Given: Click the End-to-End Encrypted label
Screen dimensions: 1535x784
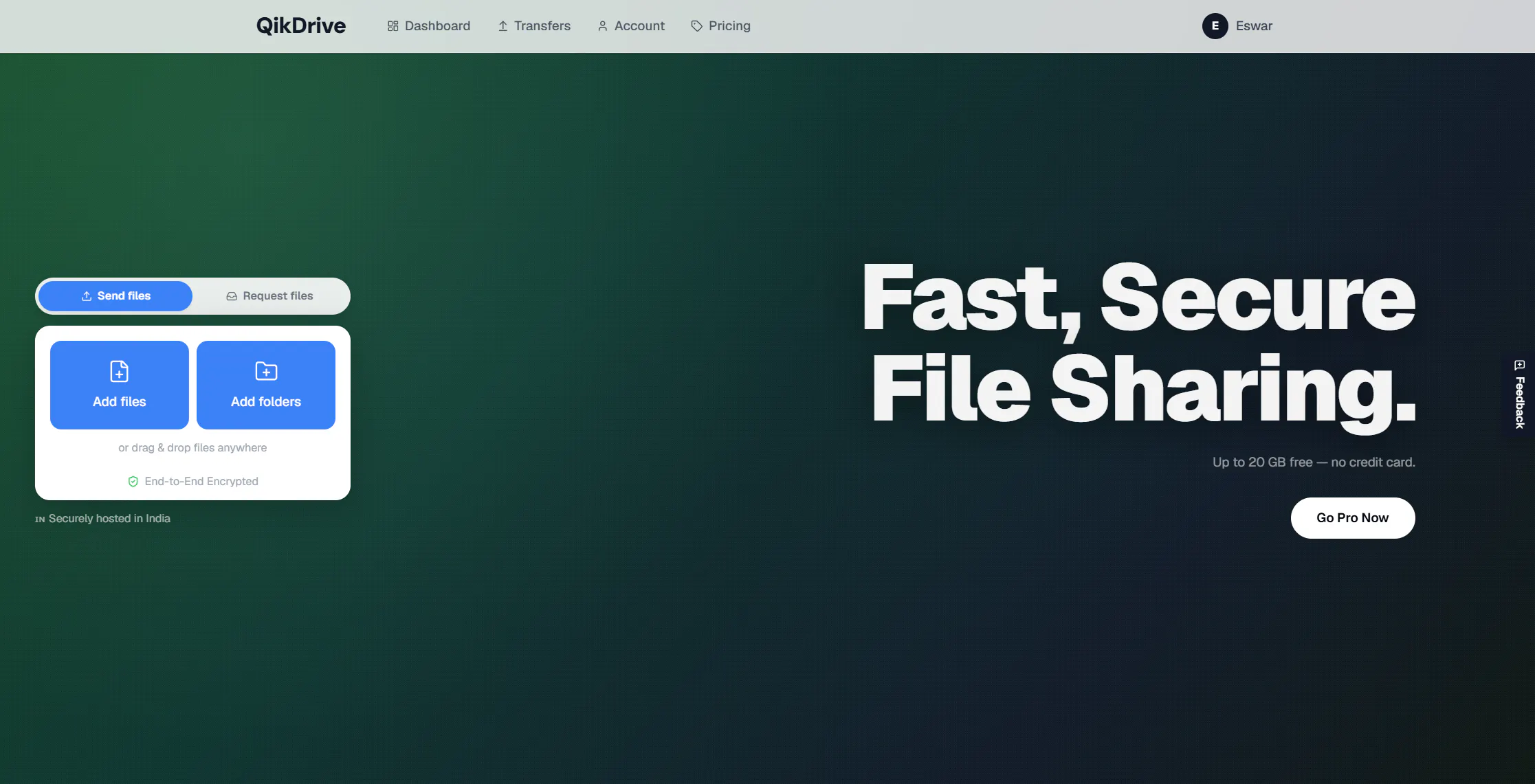Looking at the screenshot, I should pos(201,482).
